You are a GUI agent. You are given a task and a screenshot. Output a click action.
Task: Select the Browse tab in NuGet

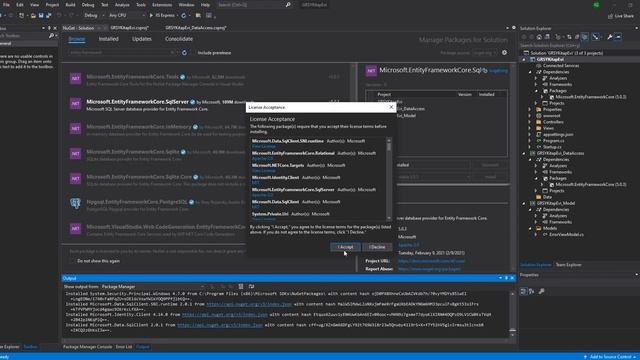click(x=77, y=39)
